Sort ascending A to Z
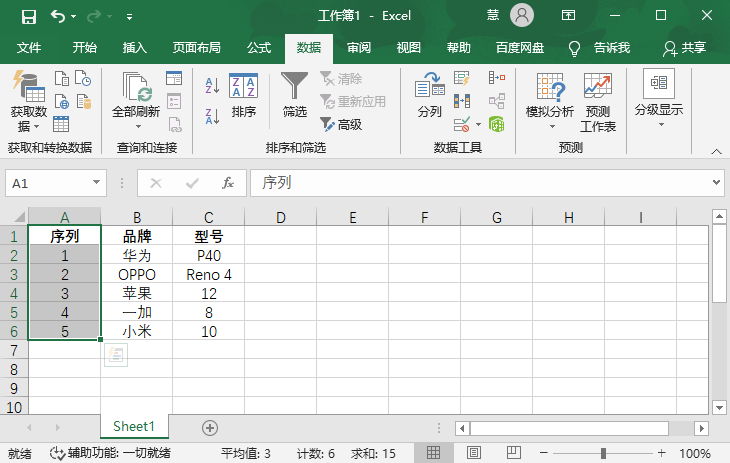730x463 pixels. (x=211, y=86)
